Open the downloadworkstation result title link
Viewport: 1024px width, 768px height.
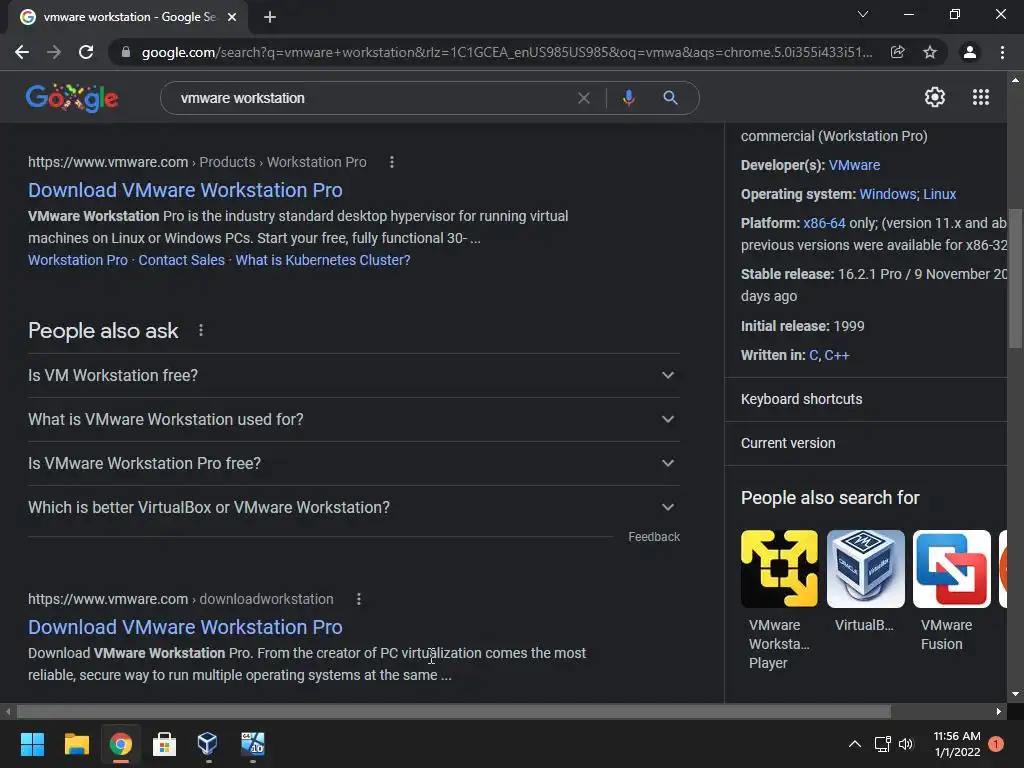[185, 627]
